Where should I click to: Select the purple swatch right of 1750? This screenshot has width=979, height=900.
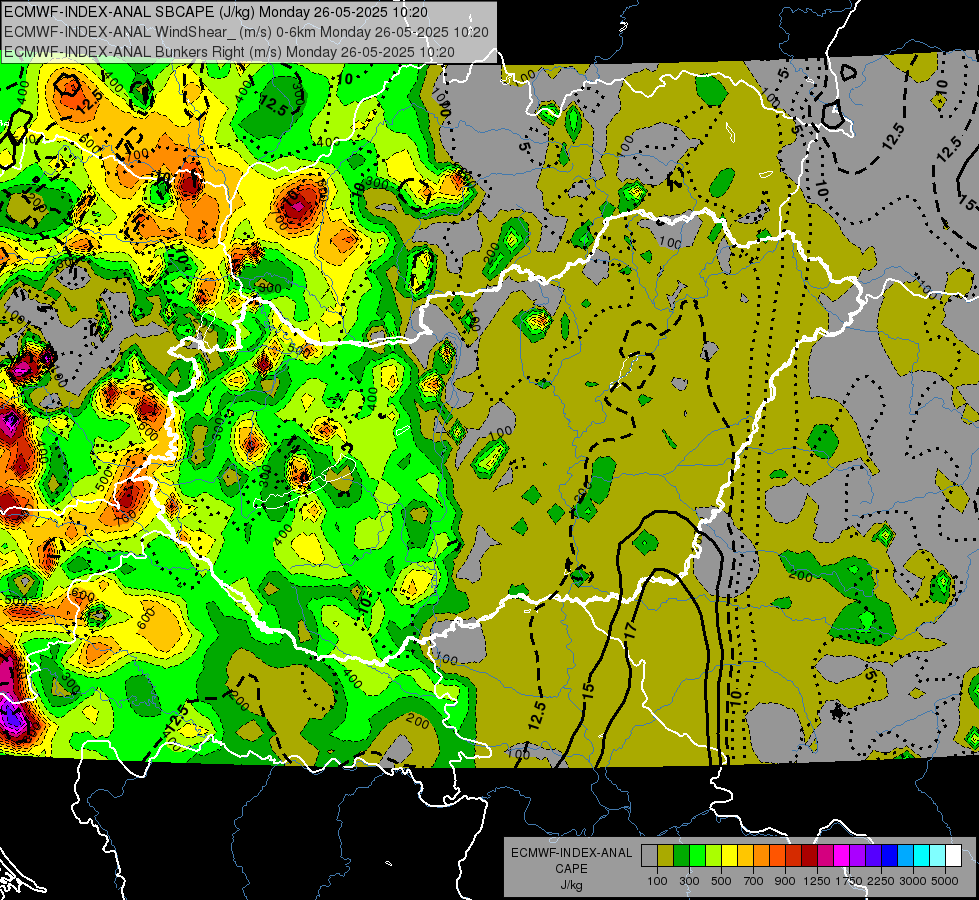click(x=857, y=856)
